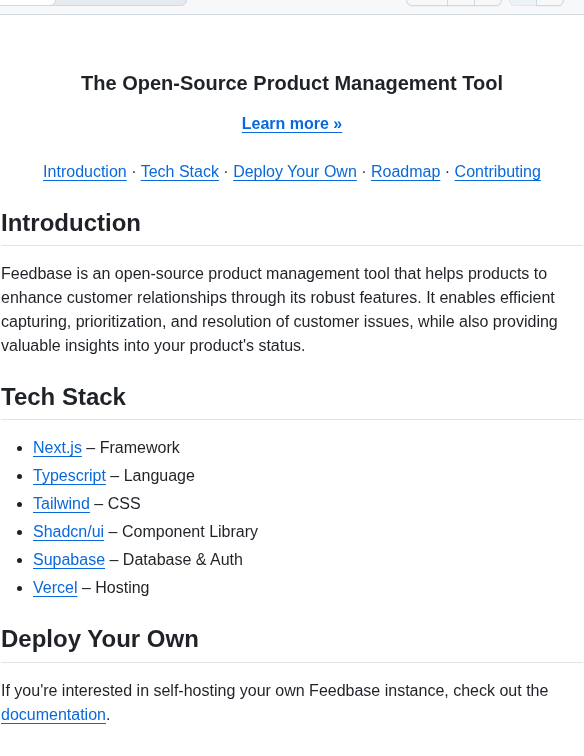584x756 pixels.
Task: Click the Tech Stack navigation link
Action: [180, 172]
